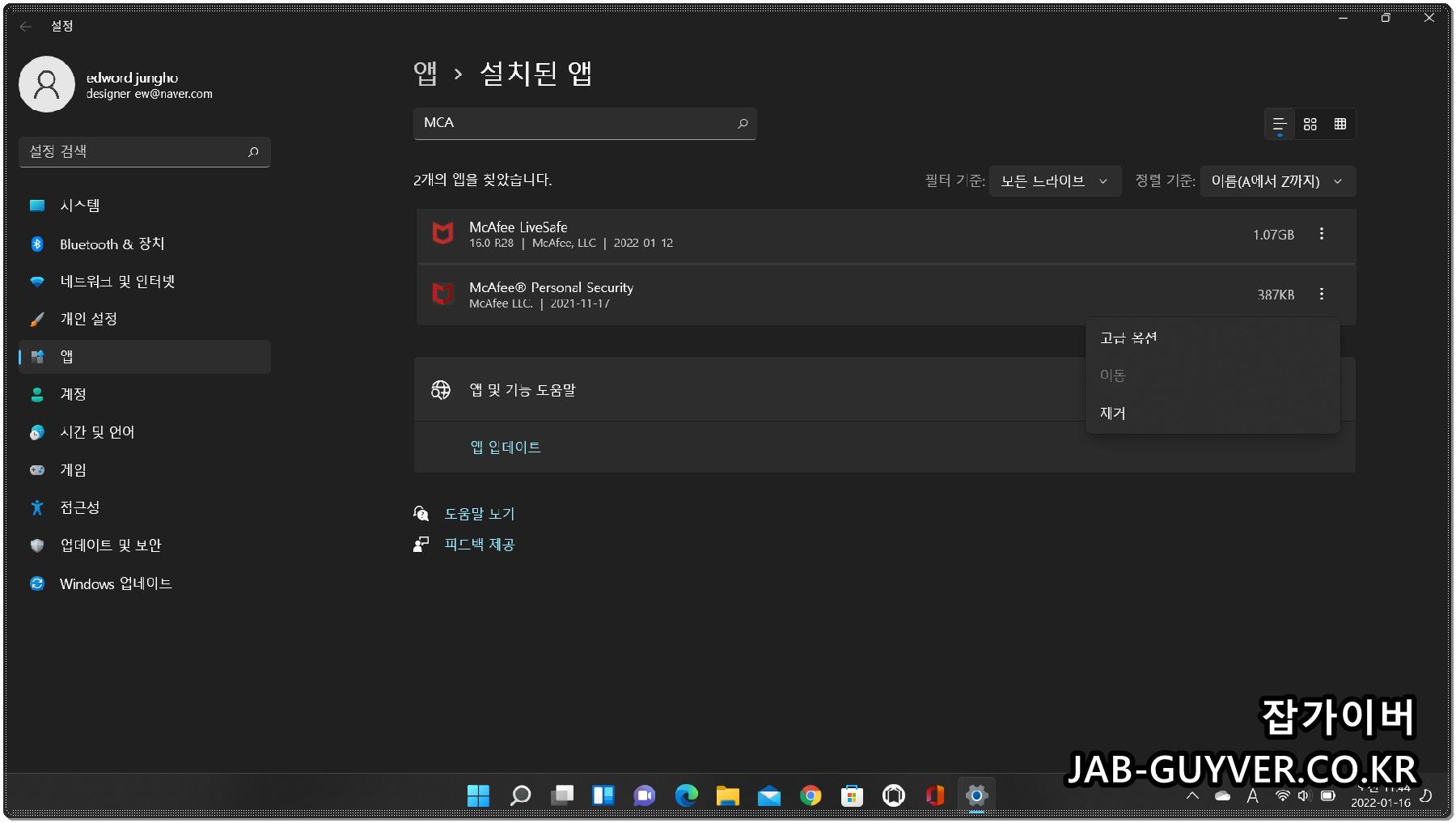Open Teams Chat on the taskbar
1456x823 pixels.
(645, 795)
